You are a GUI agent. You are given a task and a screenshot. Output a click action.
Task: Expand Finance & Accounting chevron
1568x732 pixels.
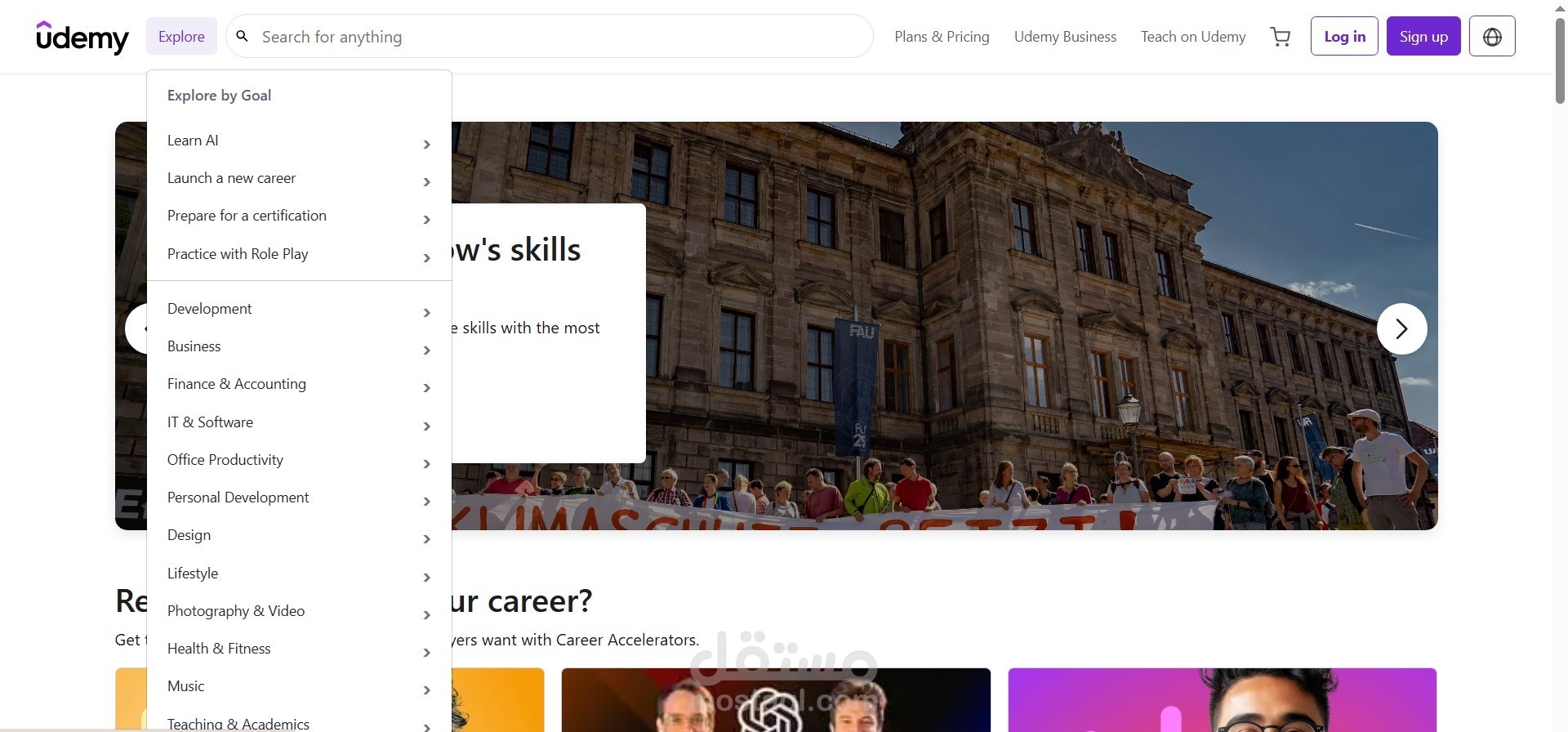[x=426, y=388]
